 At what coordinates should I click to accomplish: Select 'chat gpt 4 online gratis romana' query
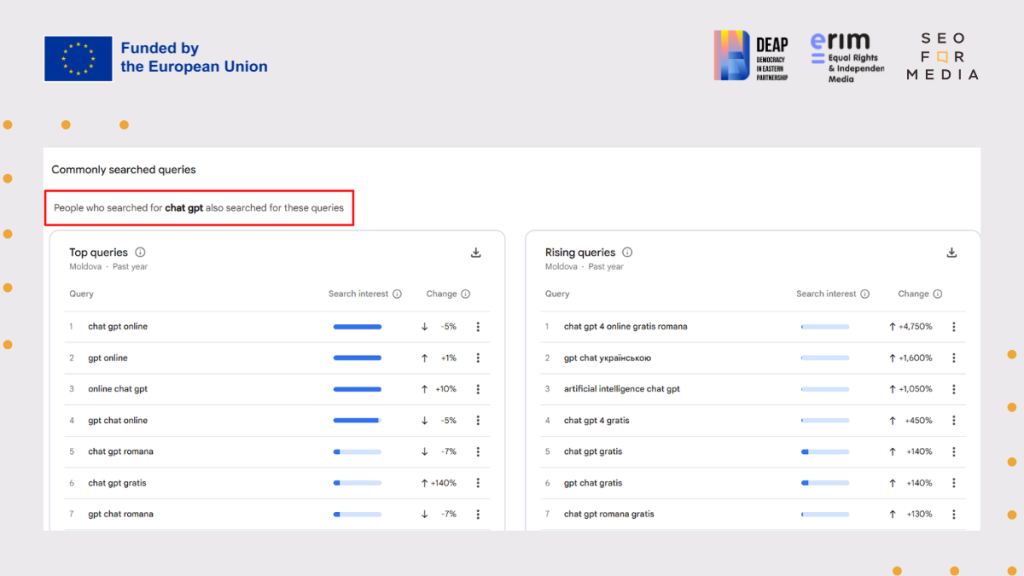(x=625, y=327)
